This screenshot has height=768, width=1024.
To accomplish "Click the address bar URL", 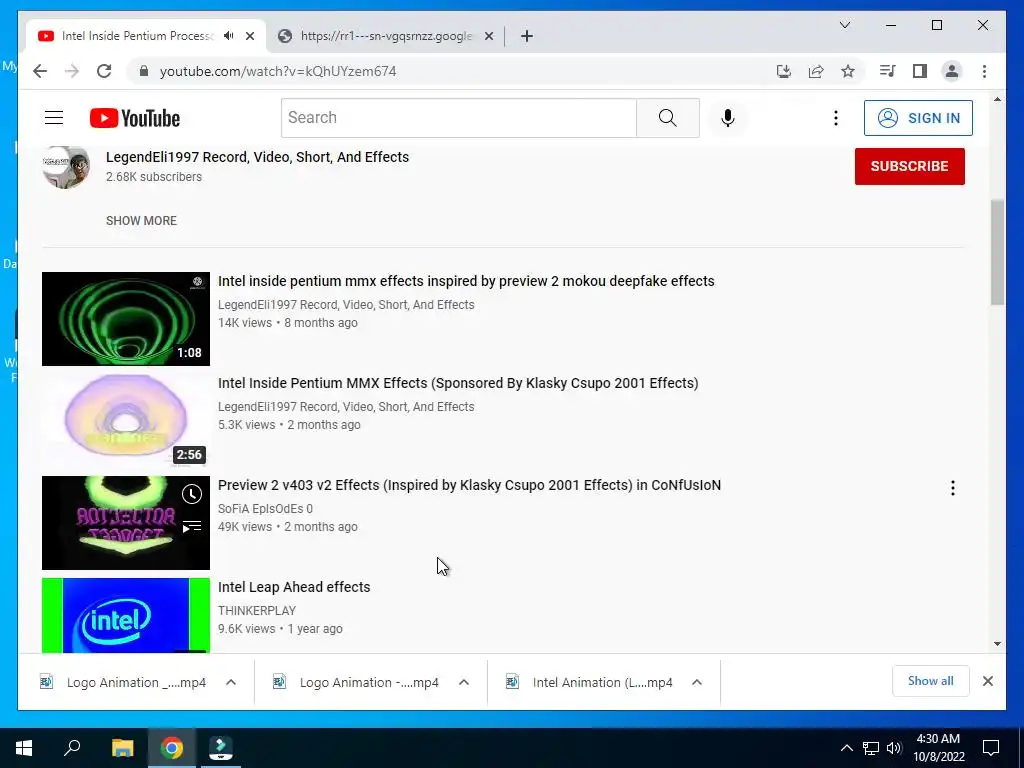I will click(x=278, y=71).
